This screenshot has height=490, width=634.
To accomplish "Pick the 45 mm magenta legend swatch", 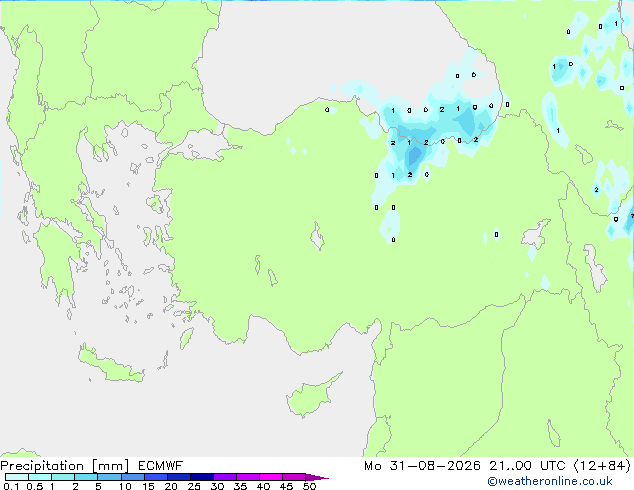I will pyautogui.click(x=294, y=477).
